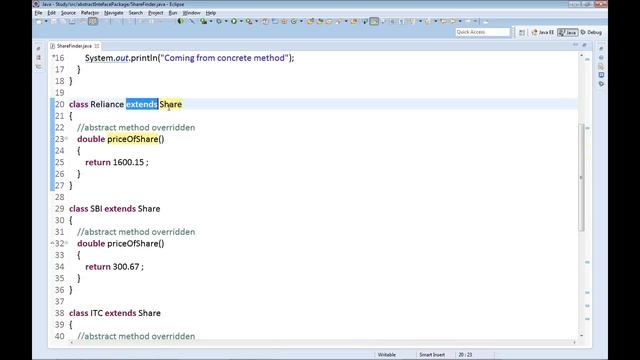
Task: Click 'class SBI extends Share' line
Action: pos(115,209)
